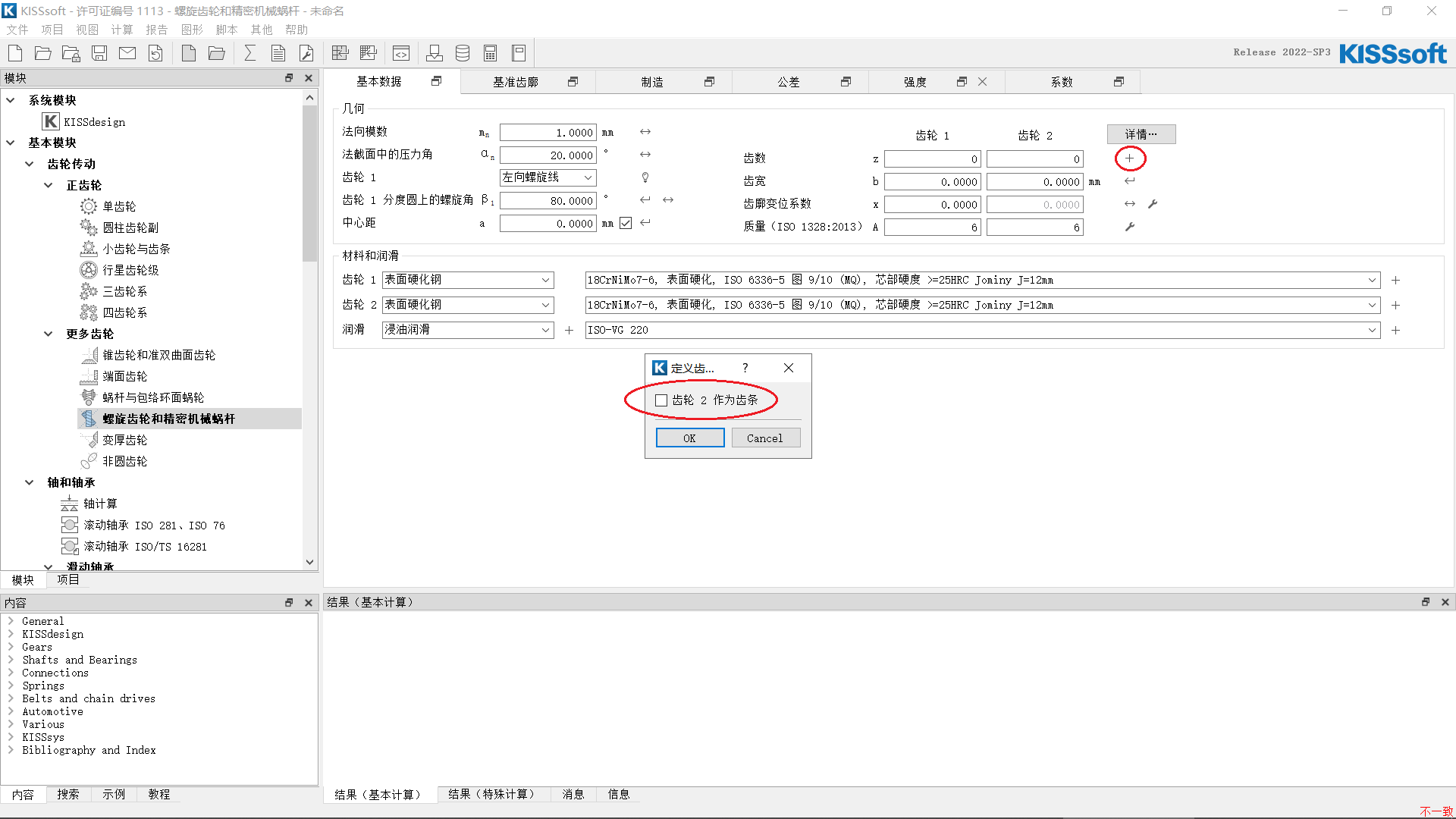Save file with the floppy disk icon
The height and width of the screenshot is (819, 1456).
[x=99, y=53]
